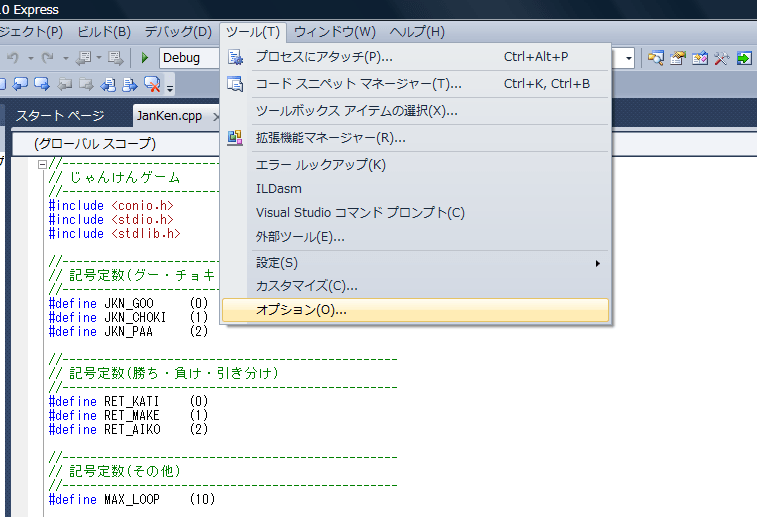This screenshot has height=517, width=757.
Task: Click the clear bookmarks icon with red X
Action: [153, 84]
